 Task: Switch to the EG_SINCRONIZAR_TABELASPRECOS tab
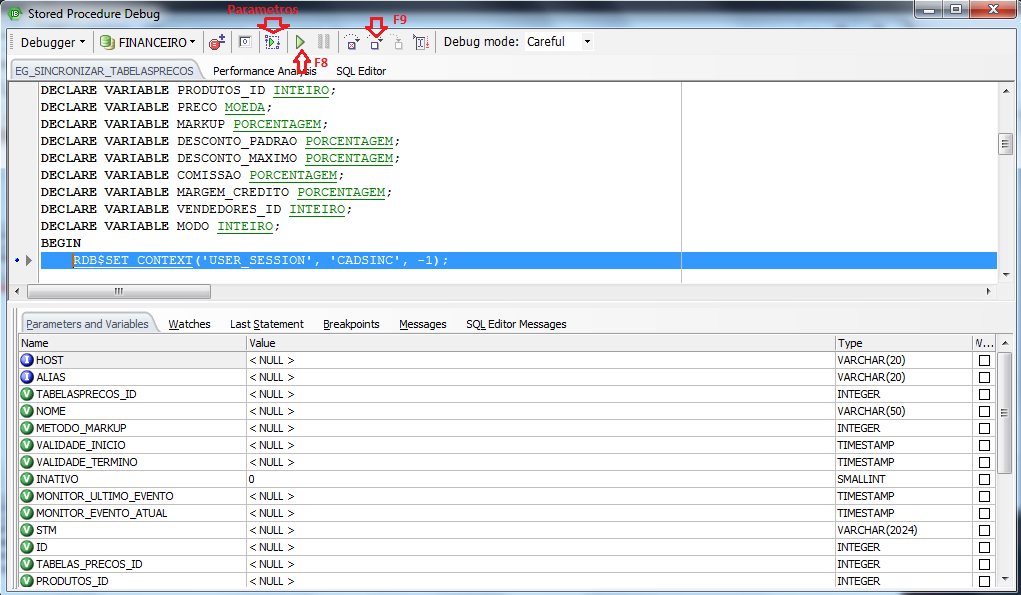104,71
